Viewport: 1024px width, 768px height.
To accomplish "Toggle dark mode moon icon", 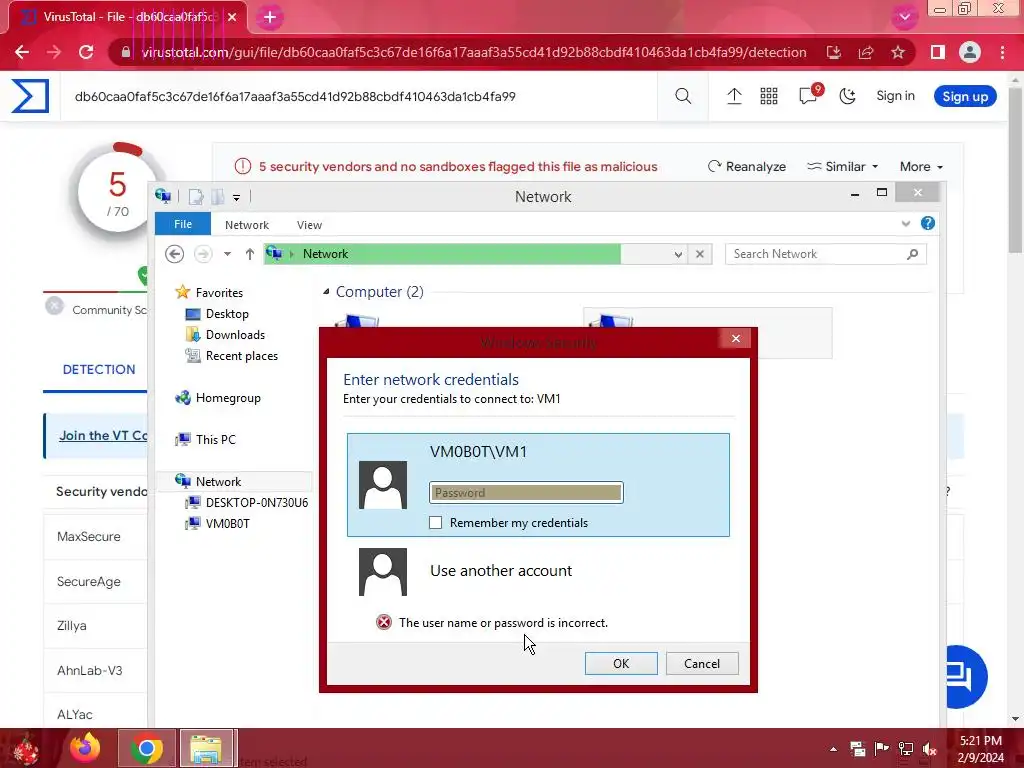I will pyautogui.click(x=847, y=96).
